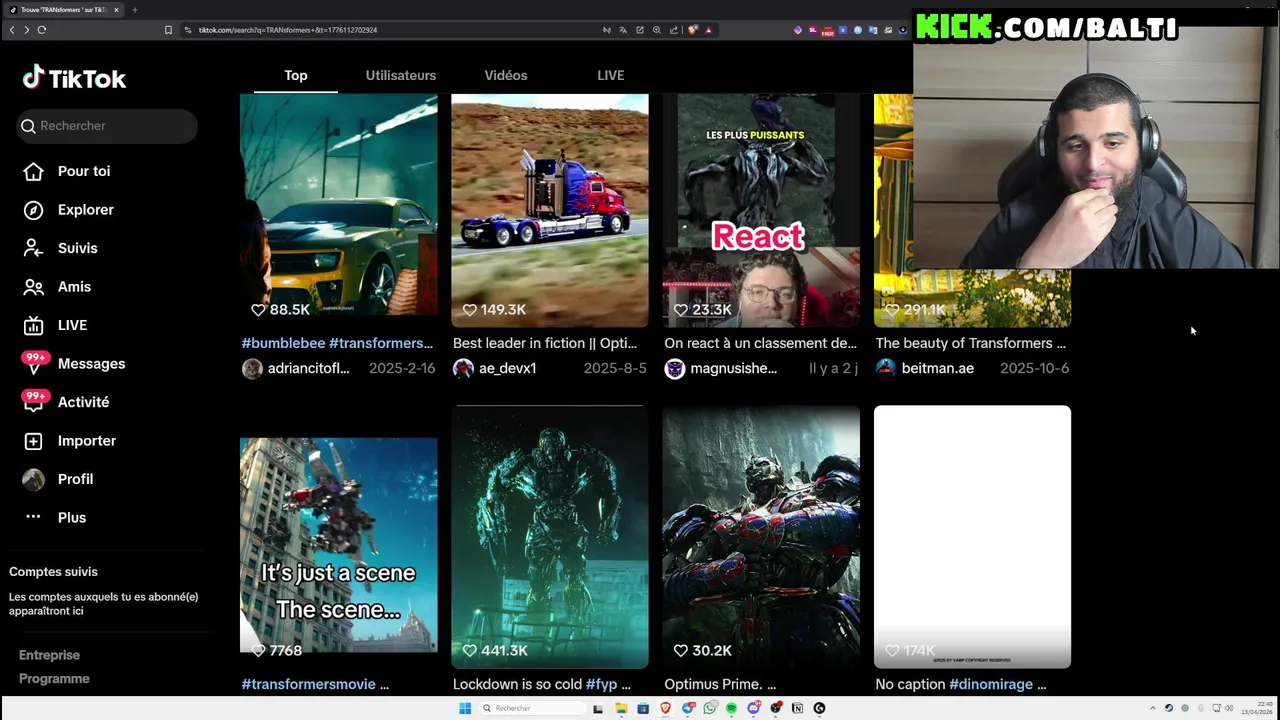The height and width of the screenshot is (720, 1280).
Task: Open beitman.ae user profile link
Action: [x=937, y=368]
